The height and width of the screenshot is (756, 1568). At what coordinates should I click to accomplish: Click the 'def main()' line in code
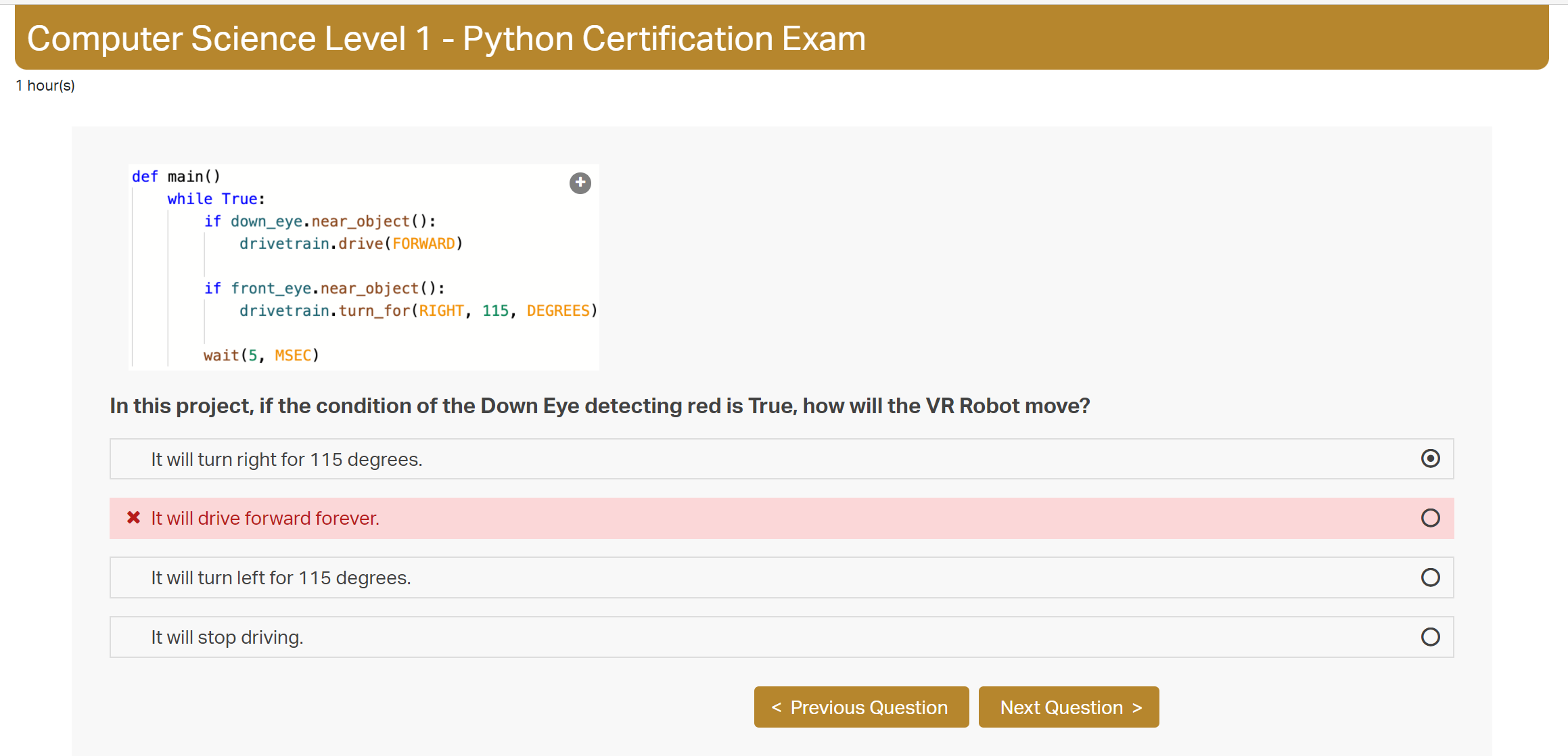tap(176, 176)
